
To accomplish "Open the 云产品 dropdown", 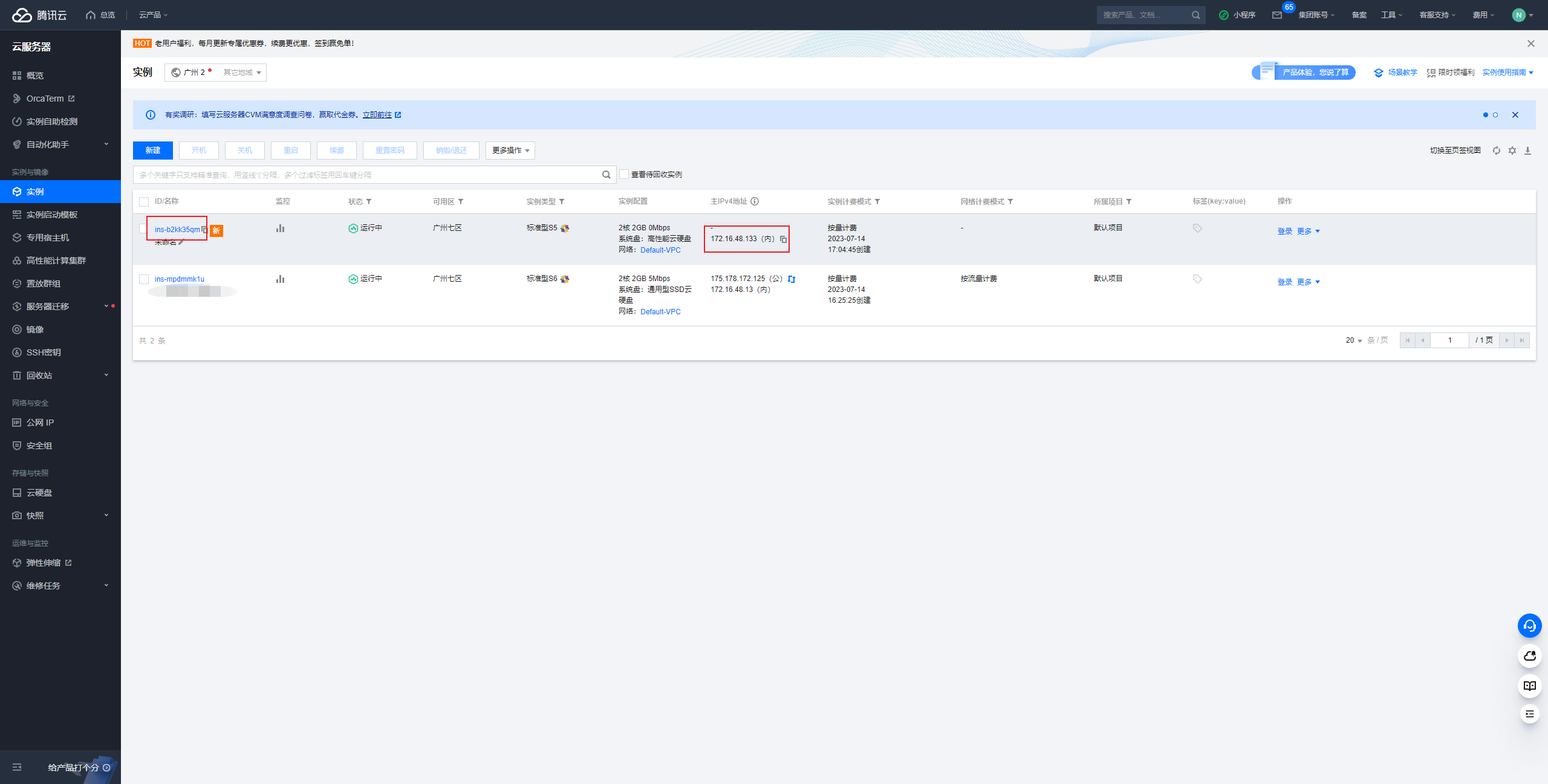I will pos(153,15).
